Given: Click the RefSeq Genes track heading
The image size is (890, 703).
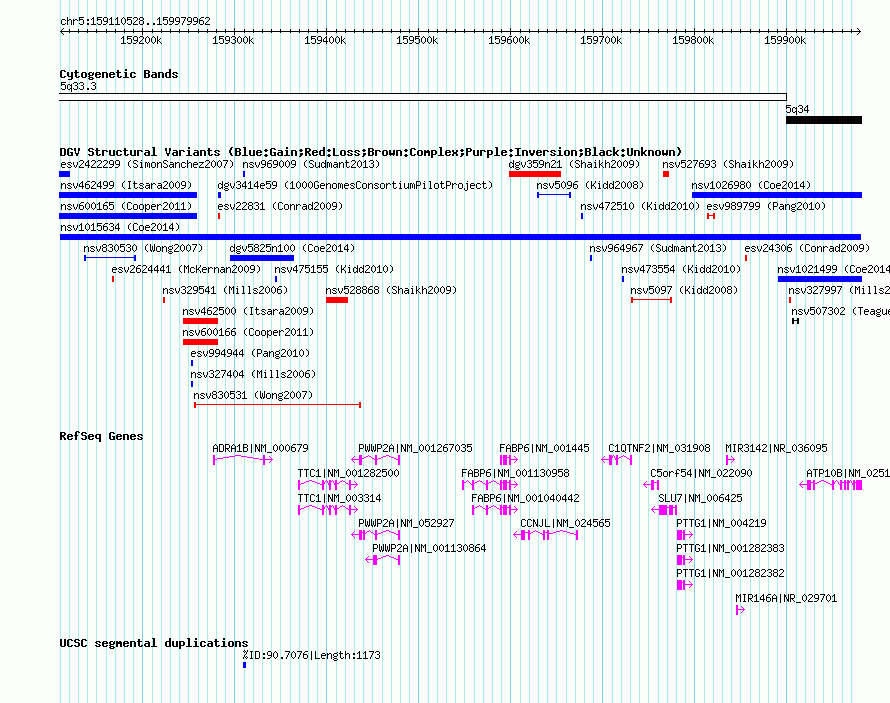Looking at the screenshot, I should point(101,436).
